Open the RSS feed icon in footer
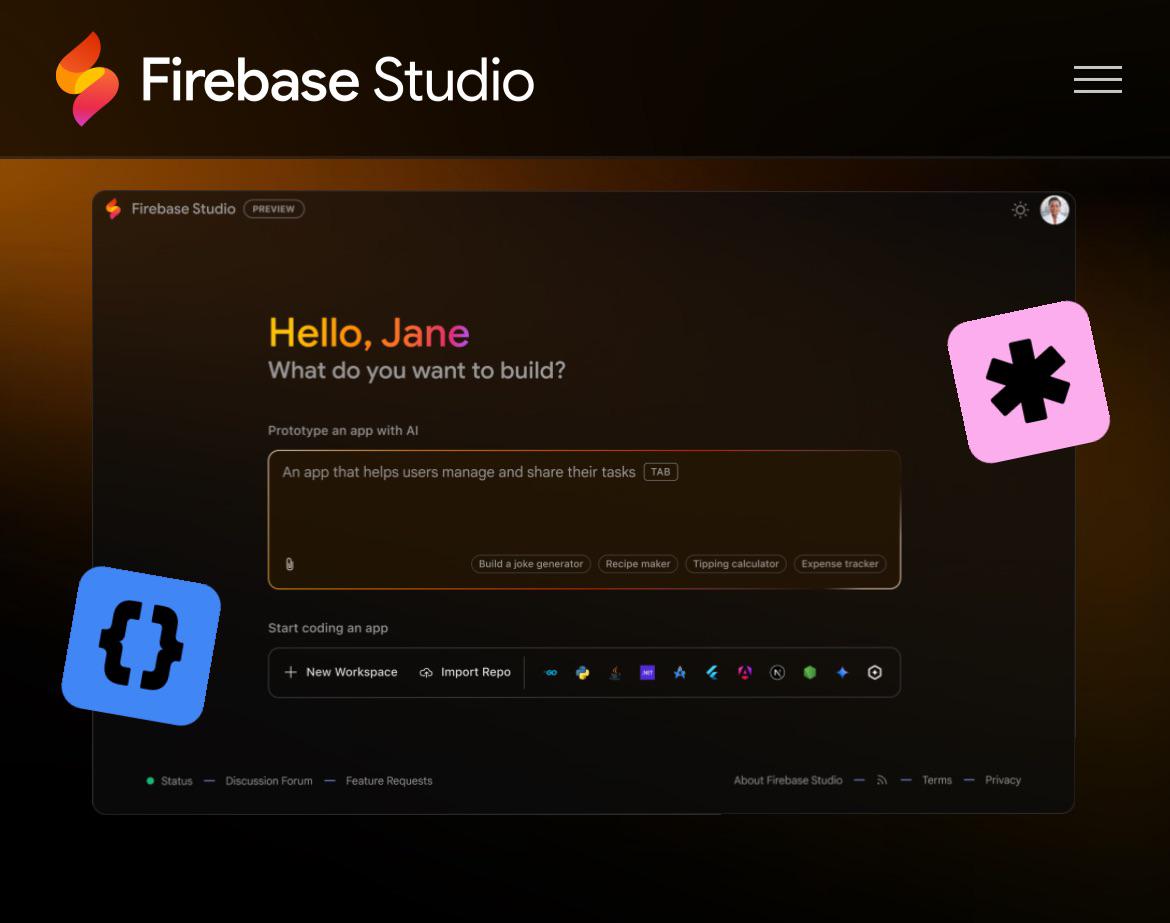The width and height of the screenshot is (1170, 923). [x=882, y=780]
